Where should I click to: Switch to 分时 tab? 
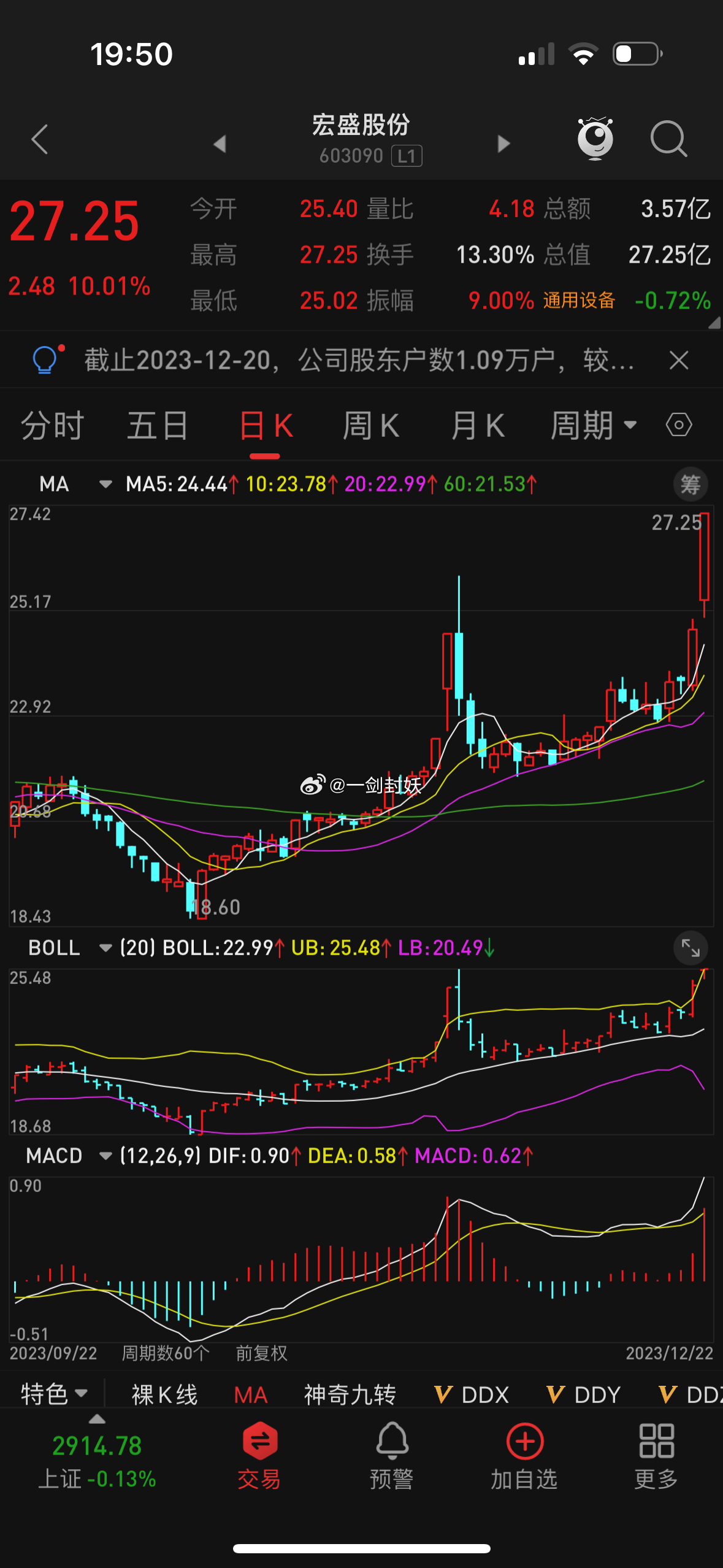point(52,426)
